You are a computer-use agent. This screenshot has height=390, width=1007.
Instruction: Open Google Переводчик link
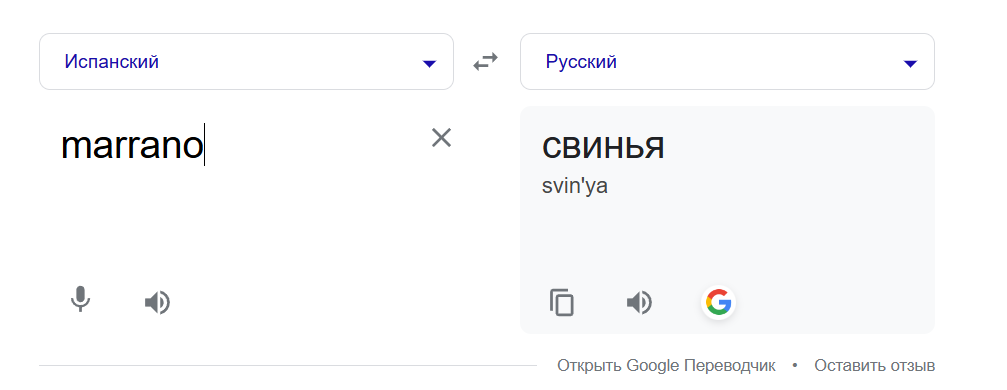tap(666, 366)
